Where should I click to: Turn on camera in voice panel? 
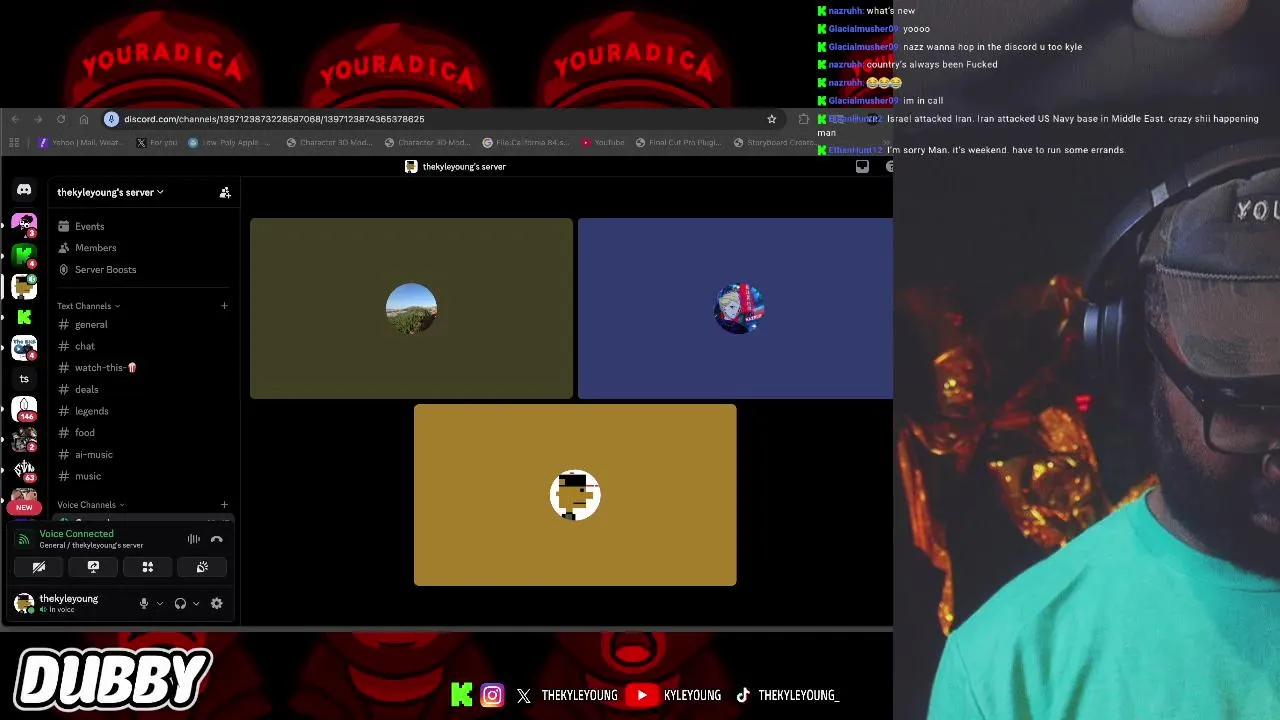39,567
